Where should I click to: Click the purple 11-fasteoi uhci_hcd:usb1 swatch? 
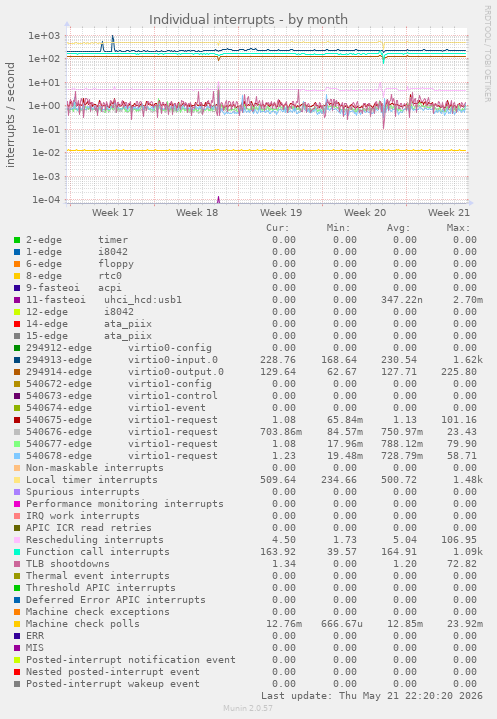(x=17, y=300)
